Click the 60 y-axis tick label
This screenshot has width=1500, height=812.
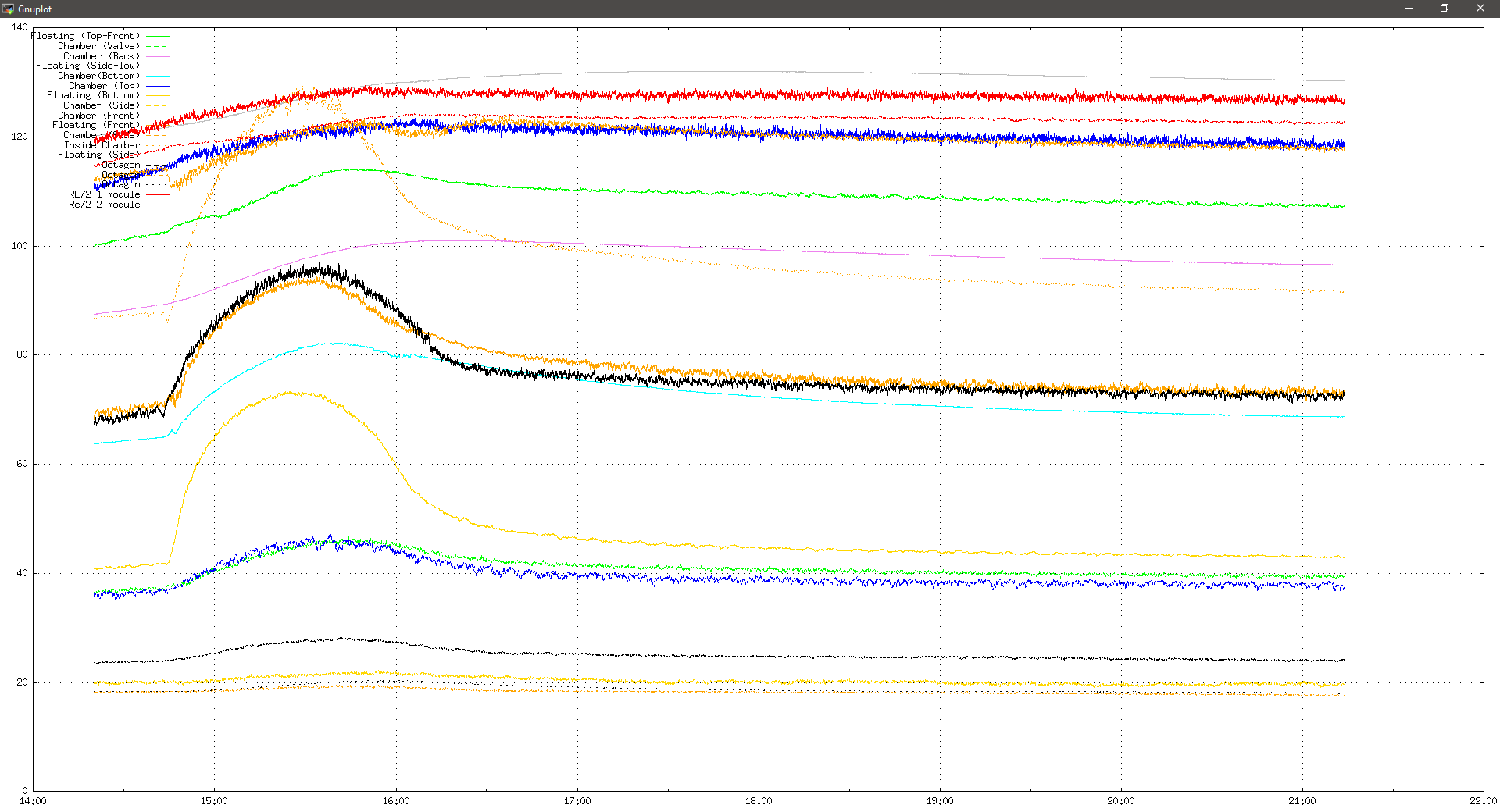(23, 464)
